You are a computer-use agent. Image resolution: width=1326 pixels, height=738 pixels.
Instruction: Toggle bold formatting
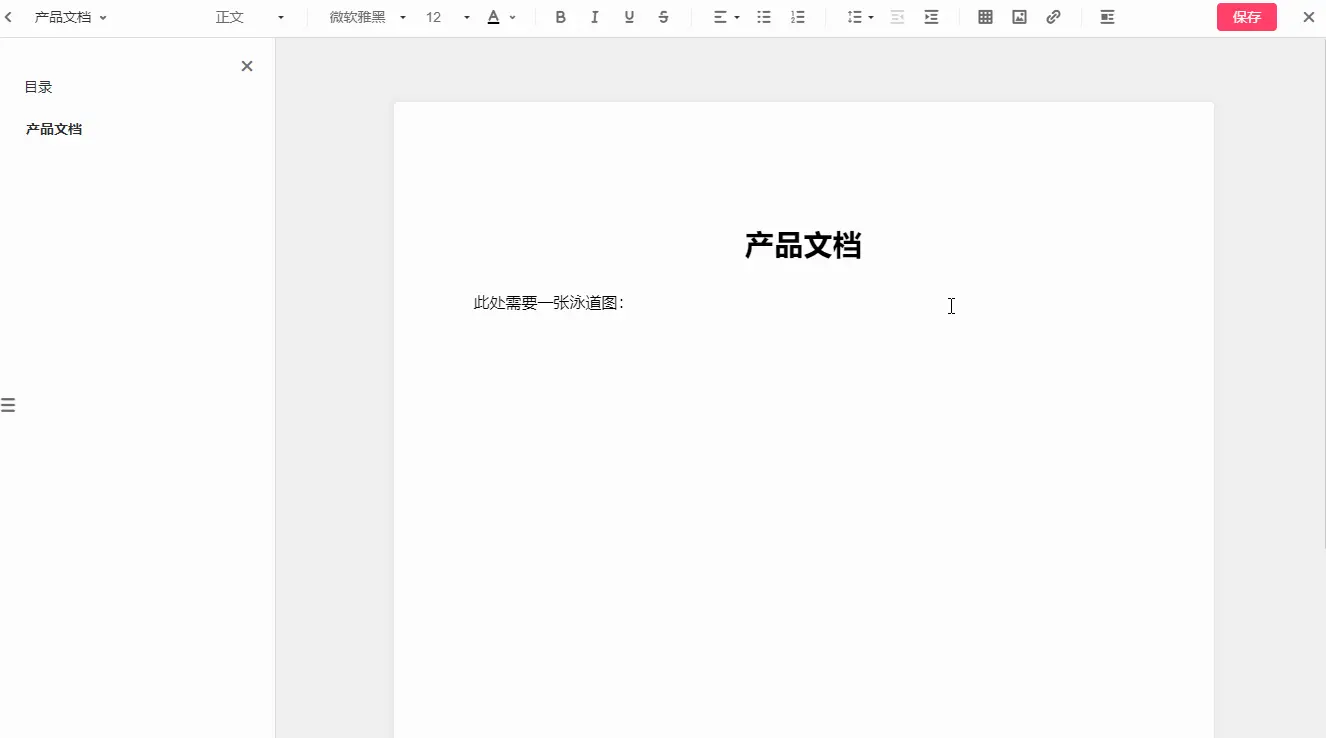(560, 17)
